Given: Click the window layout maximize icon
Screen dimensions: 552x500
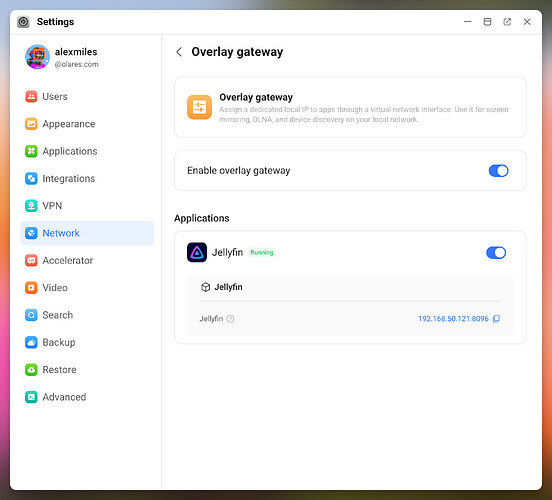Looking at the screenshot, I should (487, 22).
